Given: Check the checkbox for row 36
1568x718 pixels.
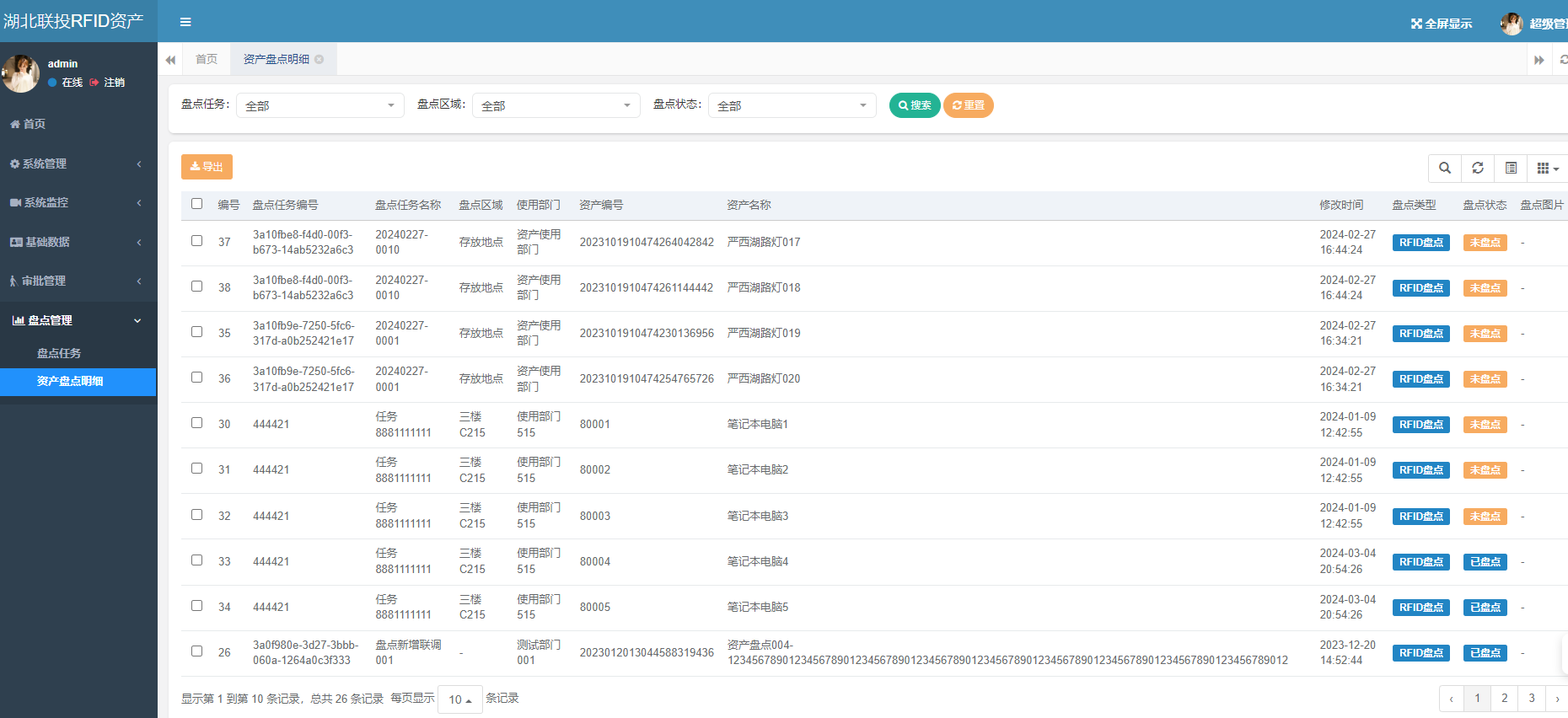Looking at the screenshot, I should (196, 377).
